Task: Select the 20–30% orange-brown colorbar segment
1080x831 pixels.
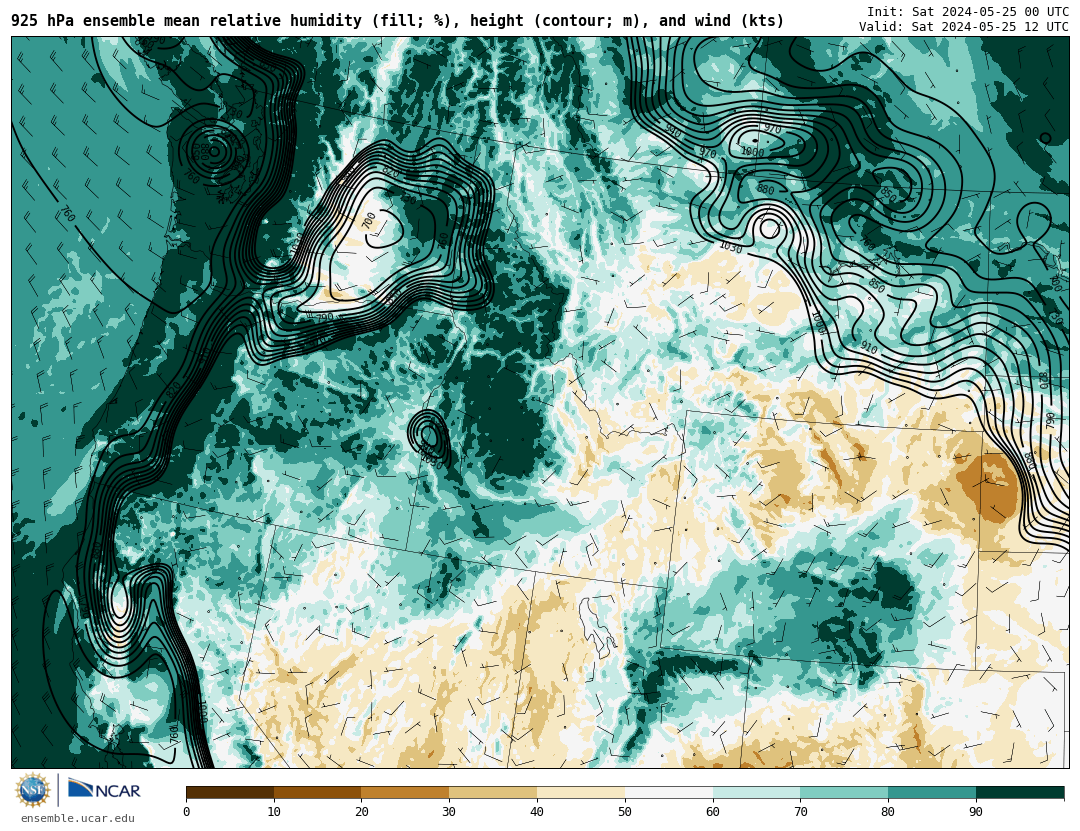Action: [405, 793]
